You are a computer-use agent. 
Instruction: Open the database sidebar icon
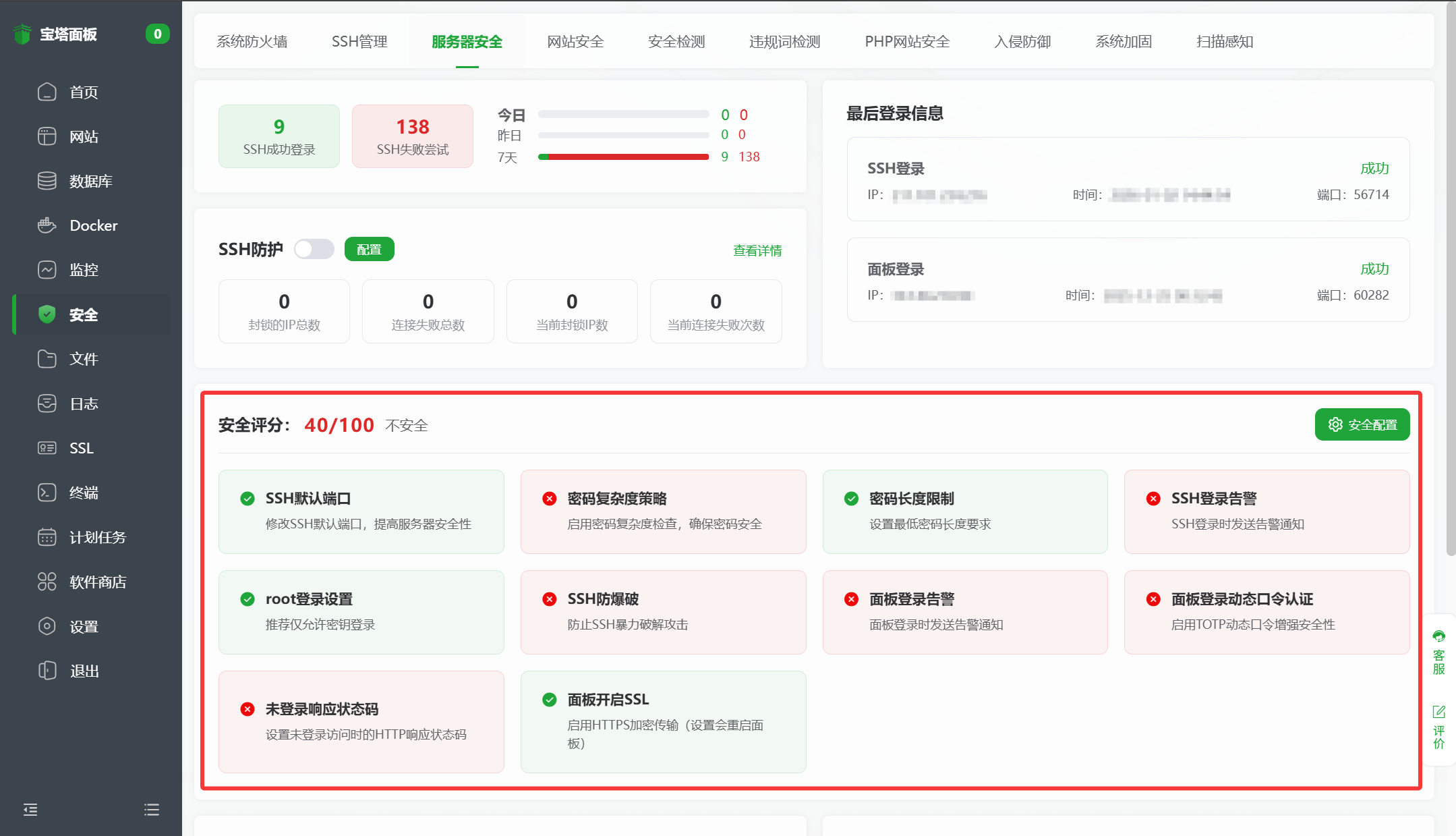(x=47, y=181)
